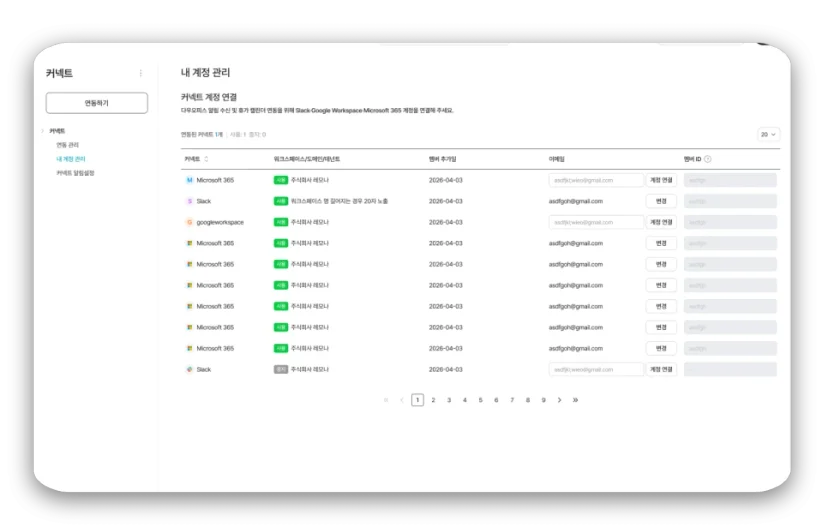Click the text '워크스페이스 명 길어지는 경우 20자 노출'
The width and height of the screenshot is (828, 528).
(340, 201)
